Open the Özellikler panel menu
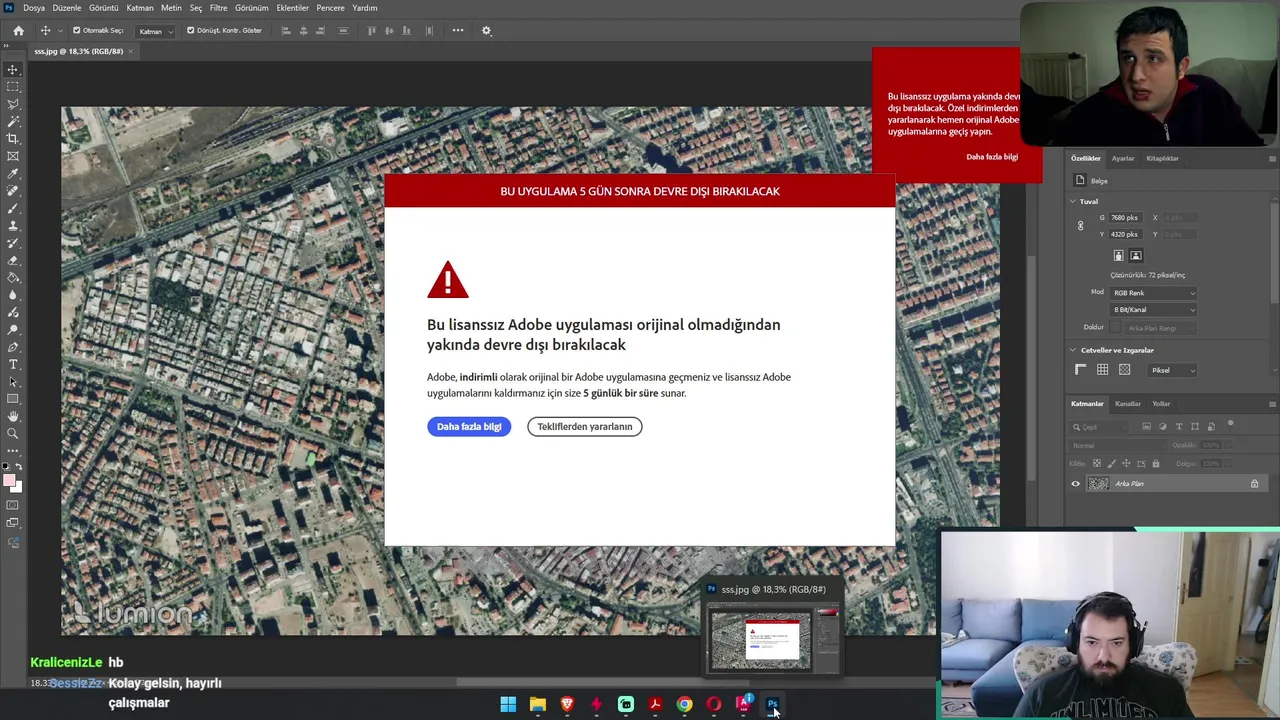The image size is (1280, 720). tap(1272, 158)
